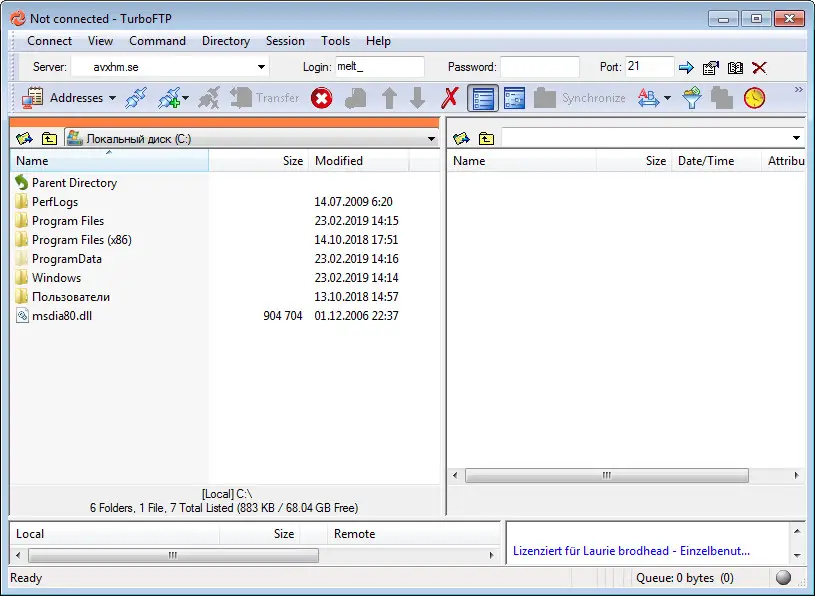Screen dimensions: 815x596
Task: Click the local pane browse folder icon
Action: click(24, 139)
